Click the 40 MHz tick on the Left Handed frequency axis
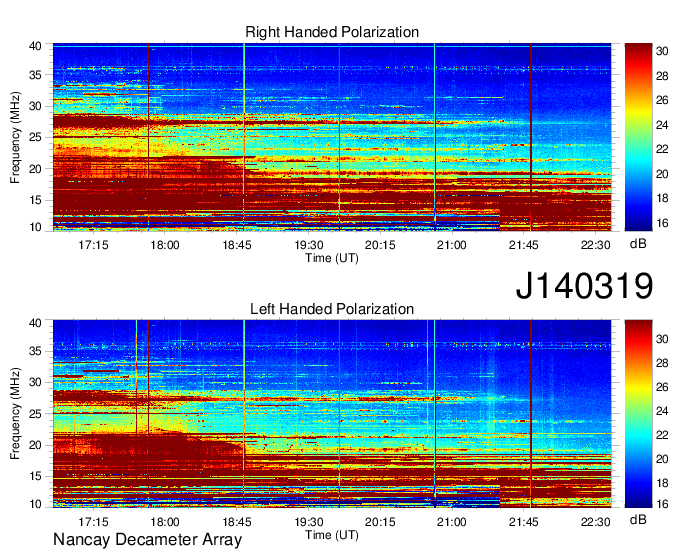 [35, 323]
